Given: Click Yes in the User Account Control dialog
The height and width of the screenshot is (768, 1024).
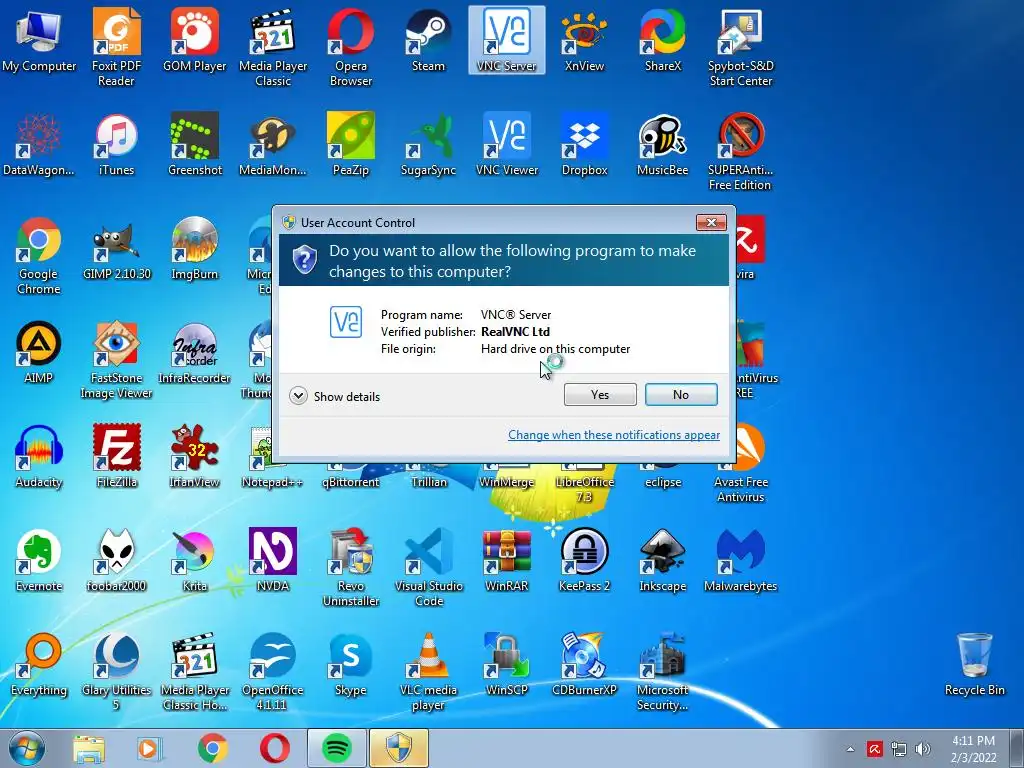Looking at the screenshot, I should coord(600,394).
